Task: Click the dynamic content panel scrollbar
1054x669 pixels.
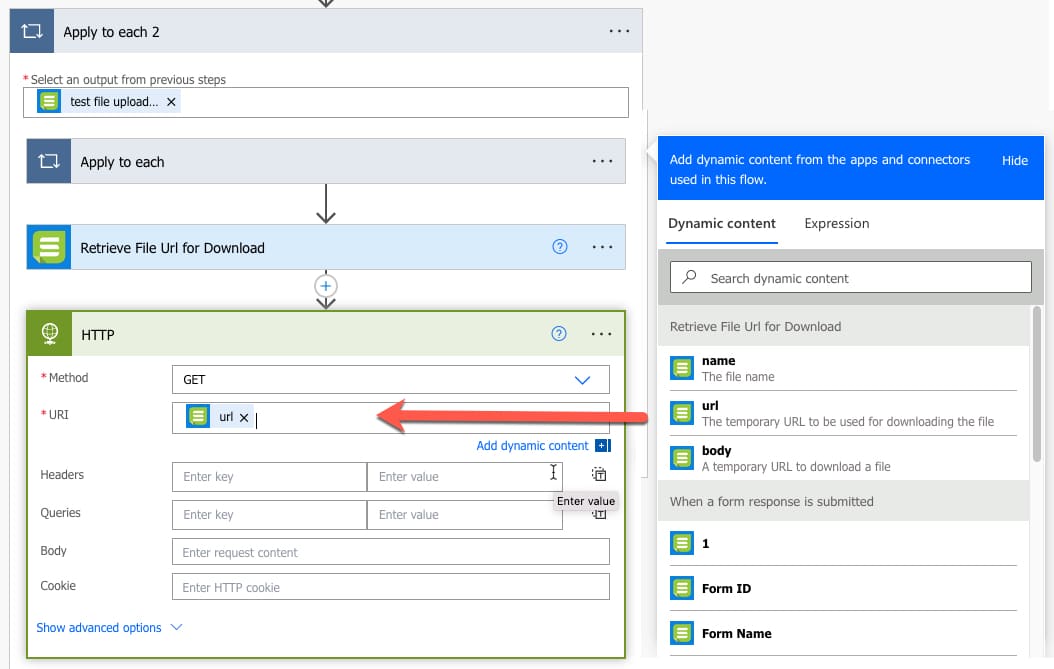Action: coord(1037,385)
